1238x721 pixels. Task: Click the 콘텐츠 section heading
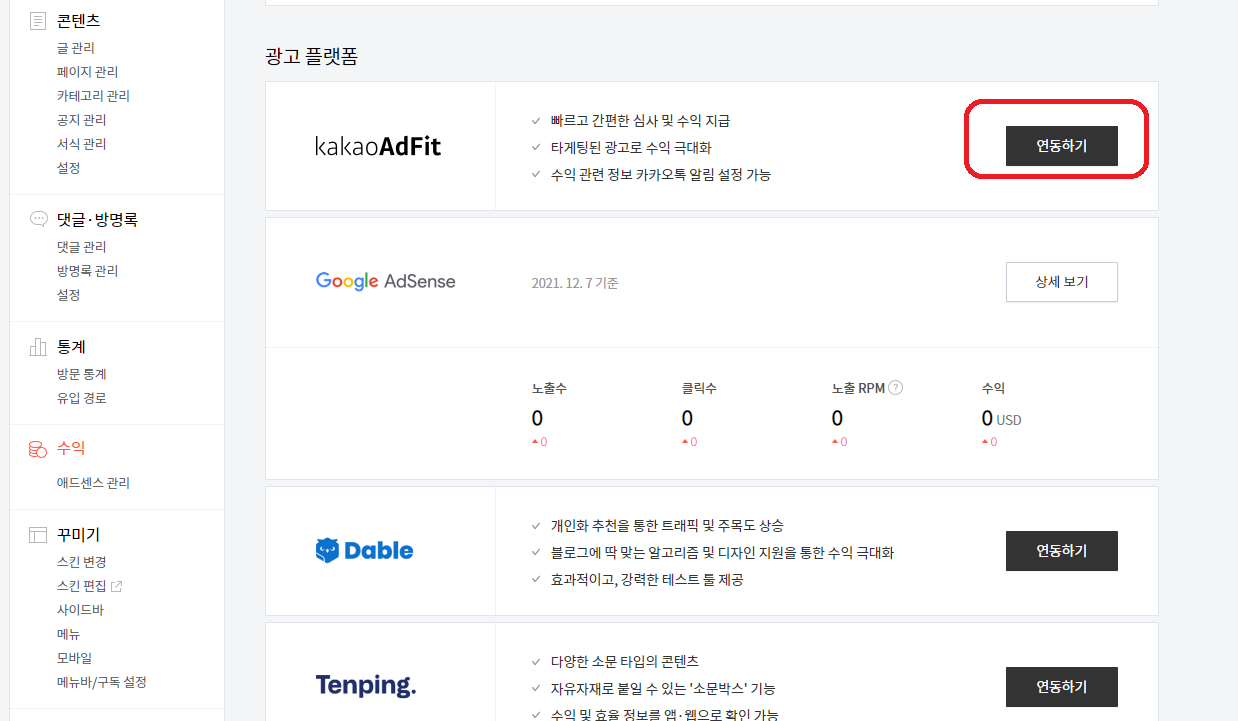click(x=78, y=20)
